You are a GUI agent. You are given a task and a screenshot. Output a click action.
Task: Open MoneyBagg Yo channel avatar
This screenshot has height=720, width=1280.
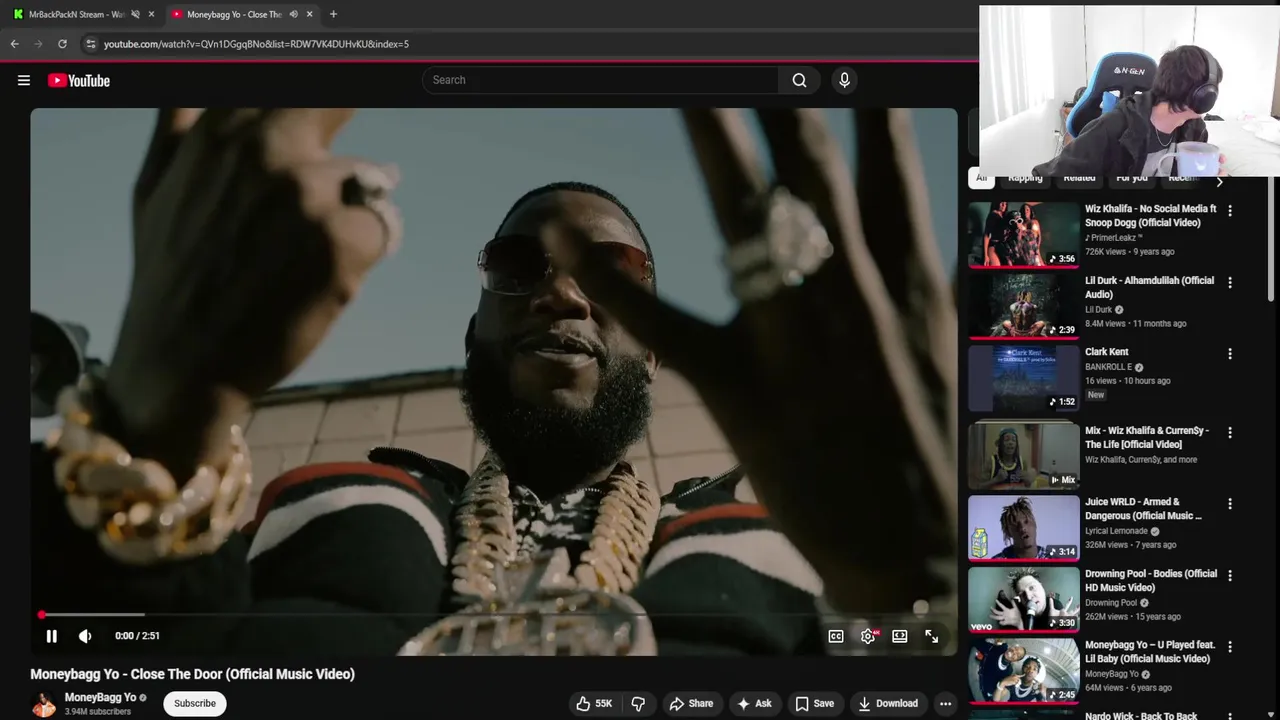pos(44,704)
